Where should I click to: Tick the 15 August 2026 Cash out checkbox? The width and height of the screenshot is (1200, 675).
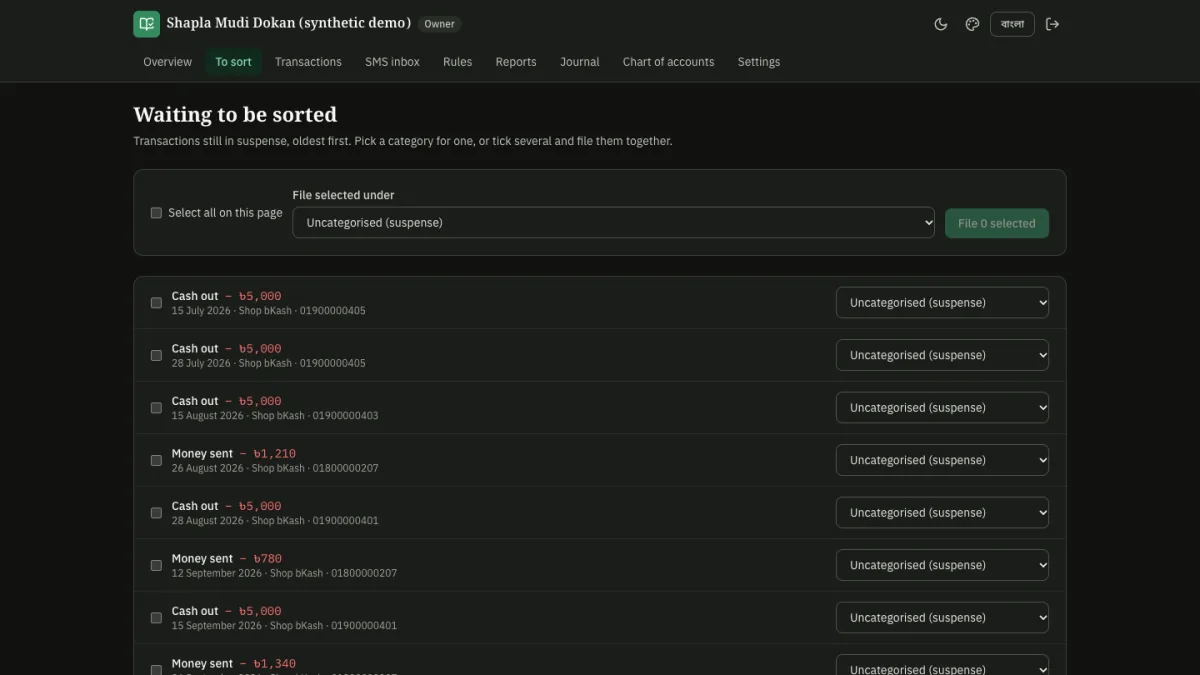tap(156, 408)
